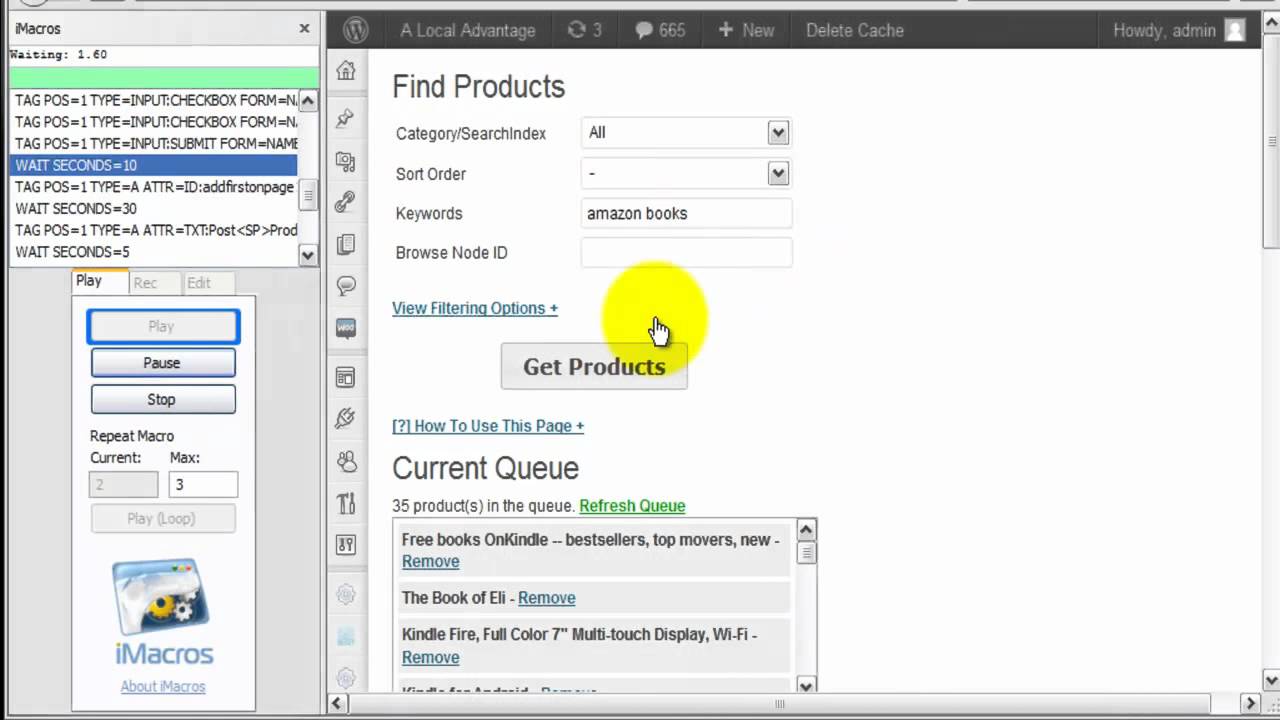Click the green macro progress bar
This screenshot has width=1280, height=720.
164,77
